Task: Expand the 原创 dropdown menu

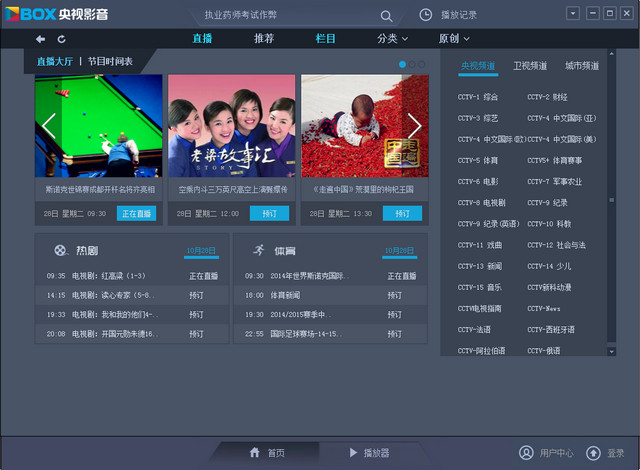Action: tap(454, 39)
